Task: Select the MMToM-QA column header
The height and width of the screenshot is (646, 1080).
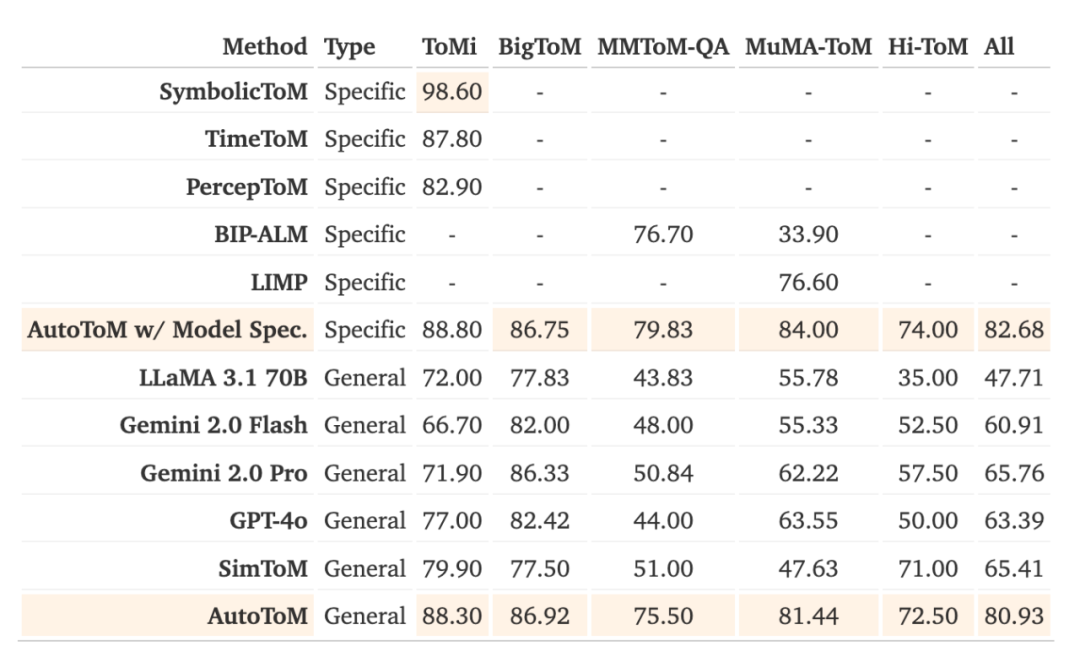Action: 663,46
